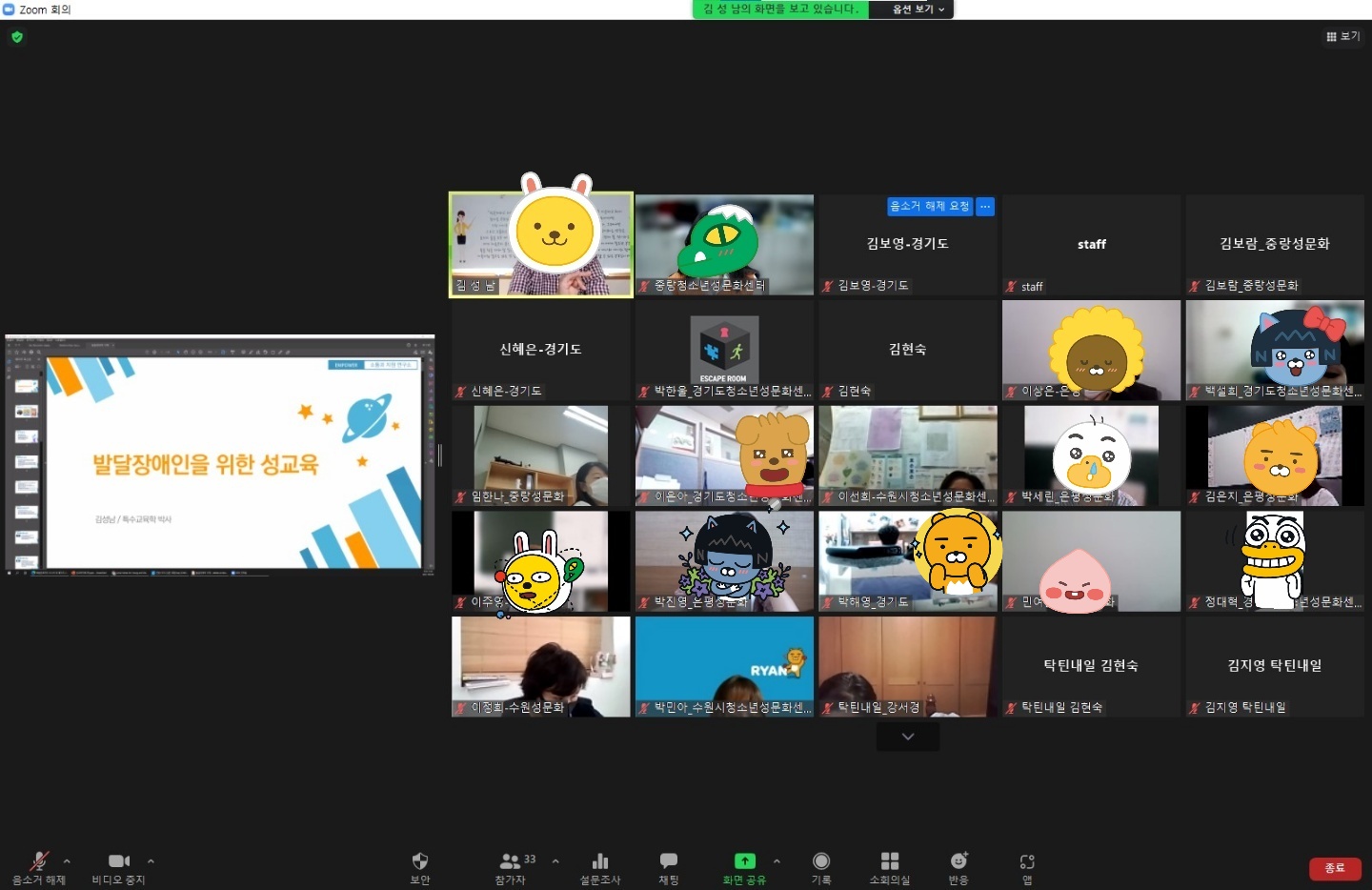
Task: Expand share screen options arrow
Action: 777,861
